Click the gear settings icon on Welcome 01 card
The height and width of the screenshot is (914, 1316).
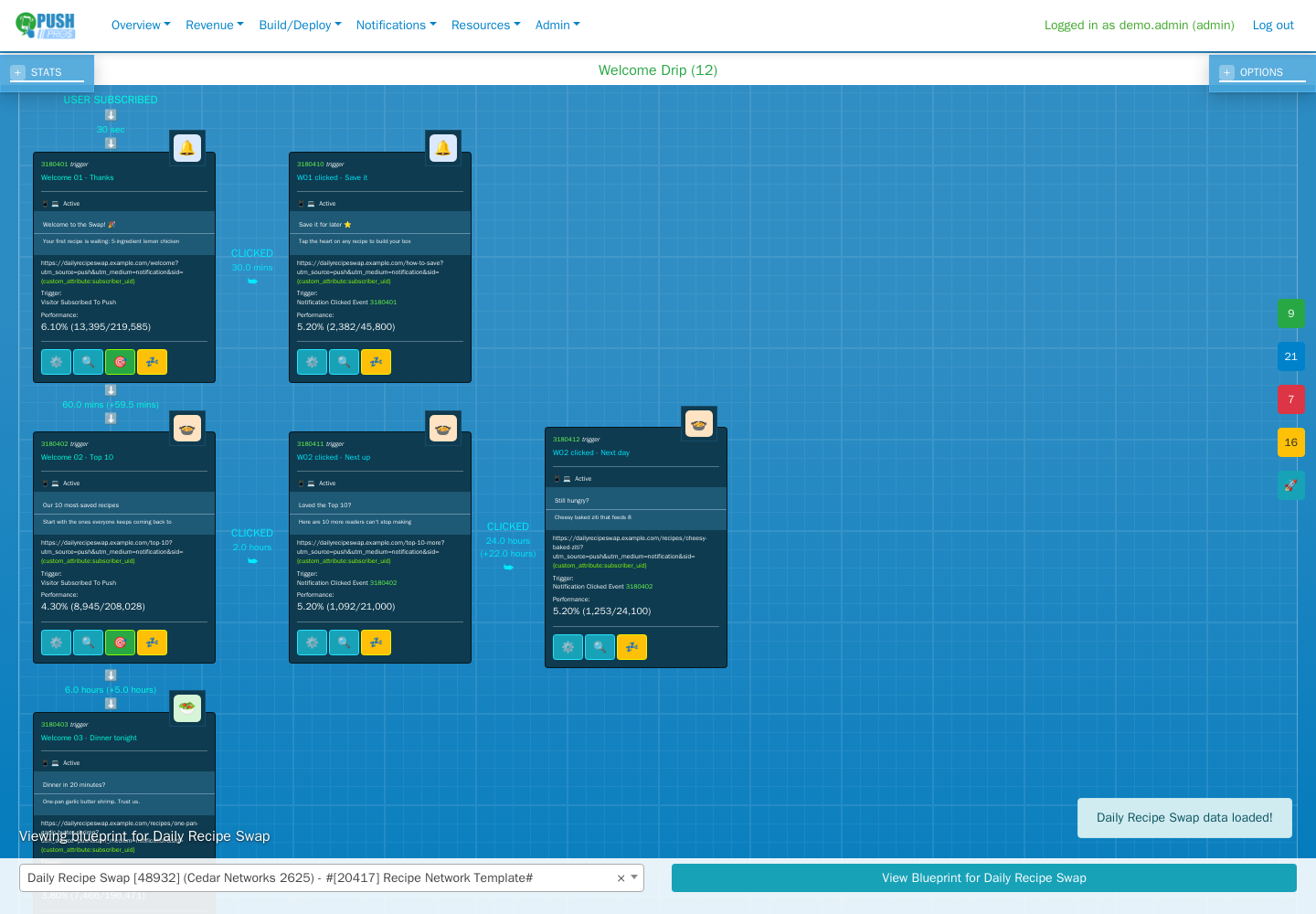[56, 362]
